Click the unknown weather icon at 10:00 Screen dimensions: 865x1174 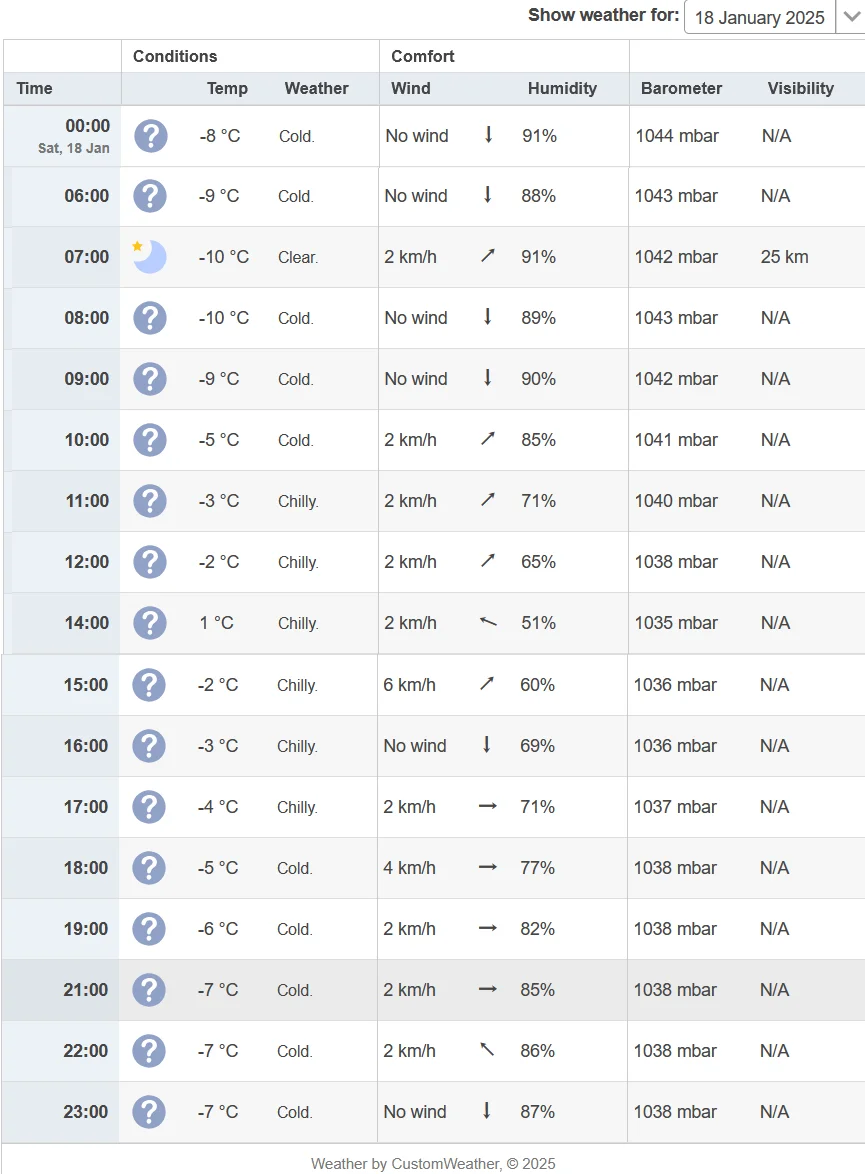(x=150, y=440)
